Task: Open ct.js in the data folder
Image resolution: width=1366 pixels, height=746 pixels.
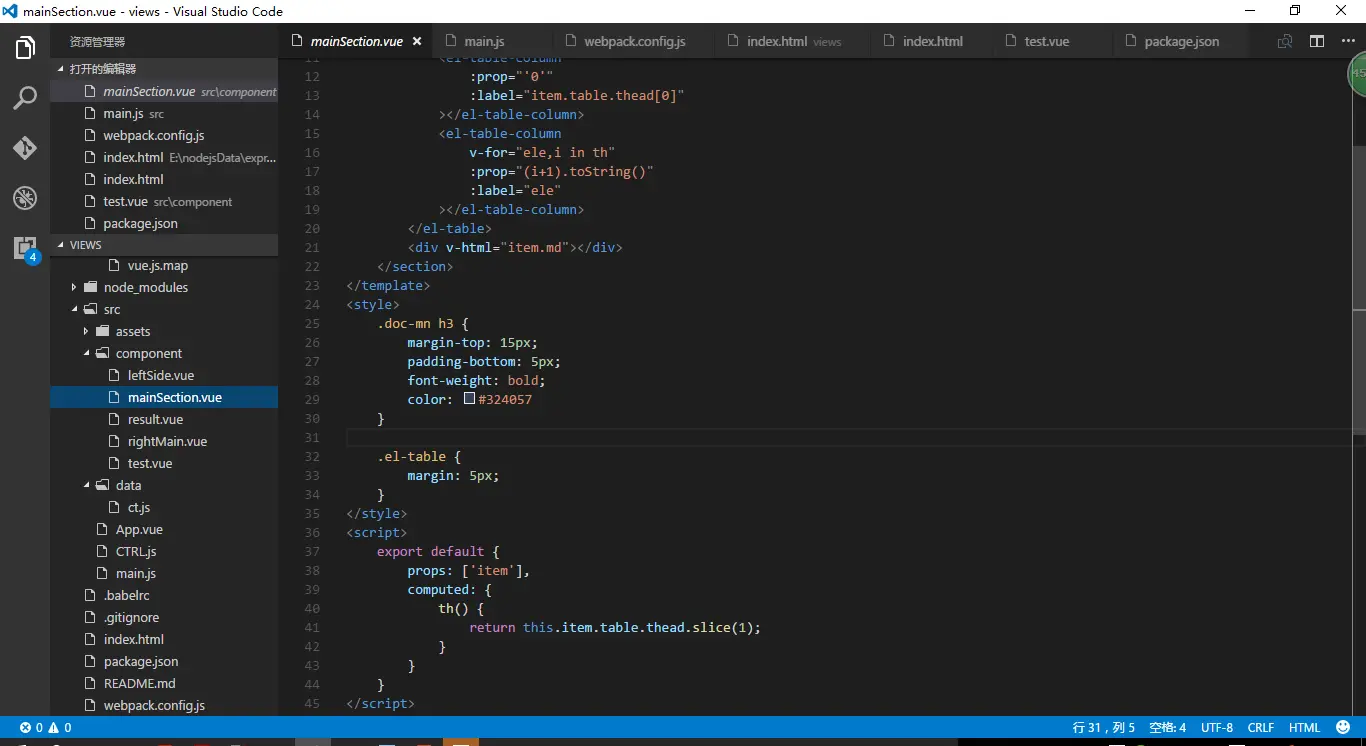Action: [164, 507]
